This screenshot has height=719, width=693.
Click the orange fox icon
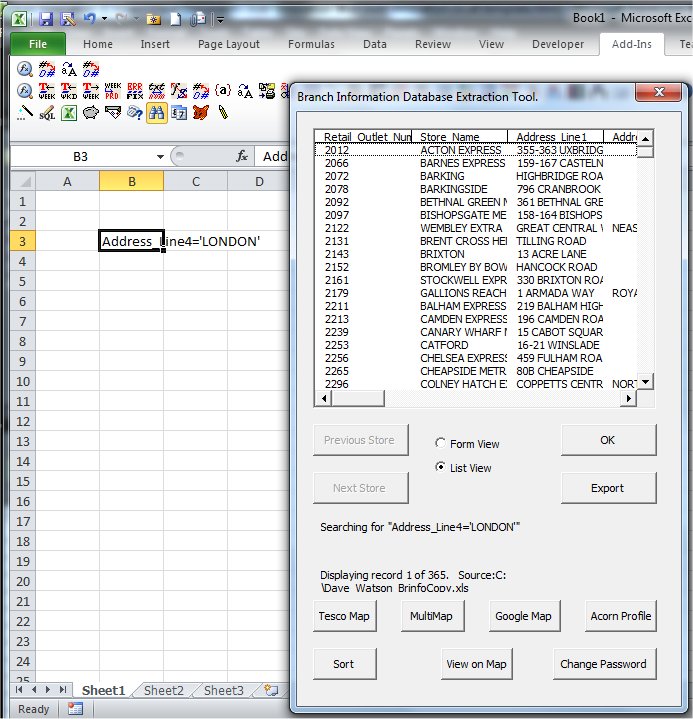201,113
